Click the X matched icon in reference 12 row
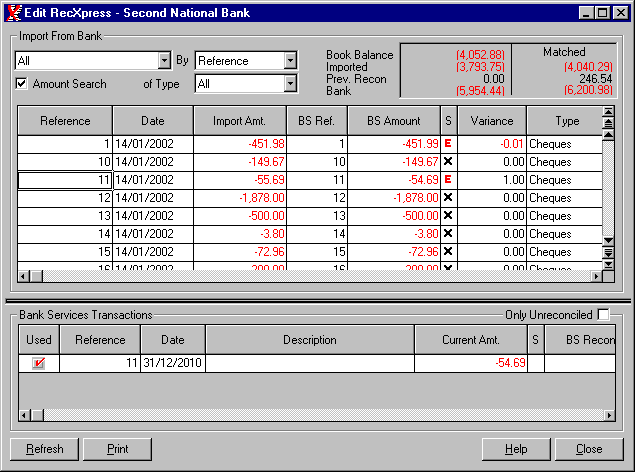Viewport: 635px width, 472px height. coord(448,198)
